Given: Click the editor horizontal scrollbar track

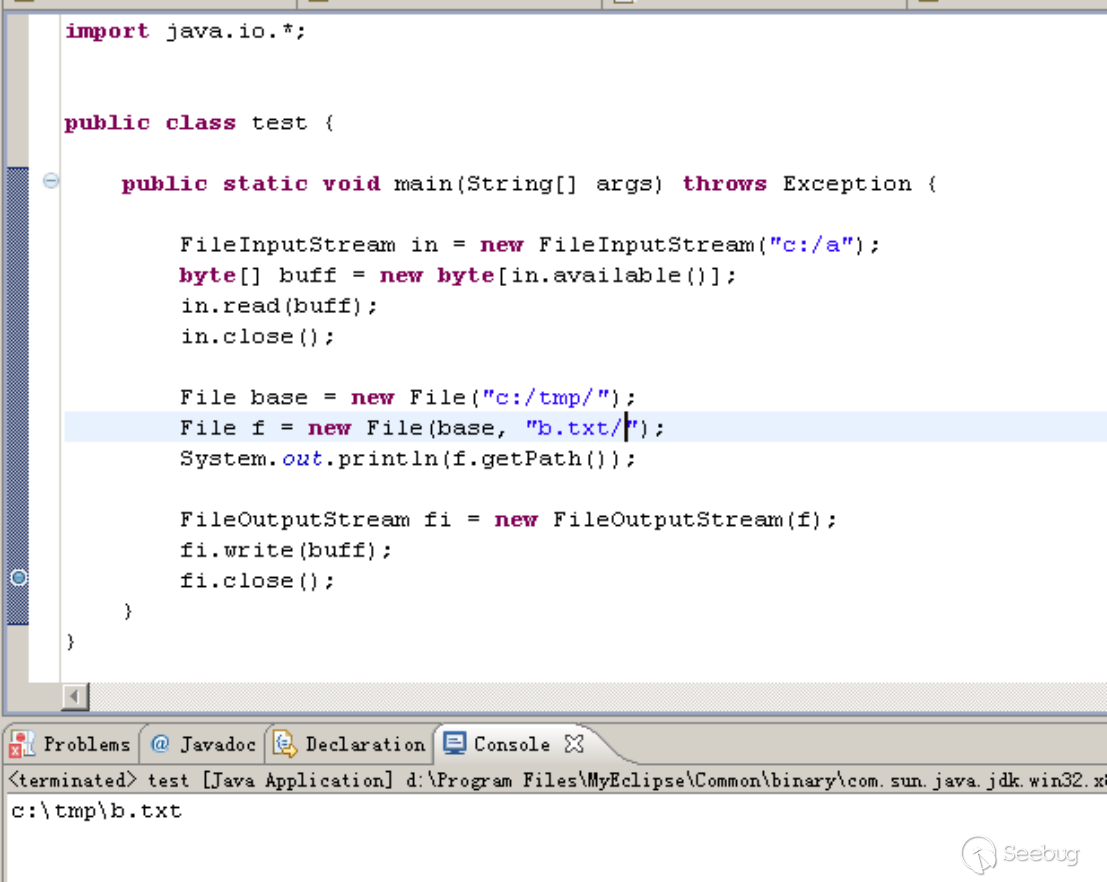Looking at the screenshot, I should point(597,697).
